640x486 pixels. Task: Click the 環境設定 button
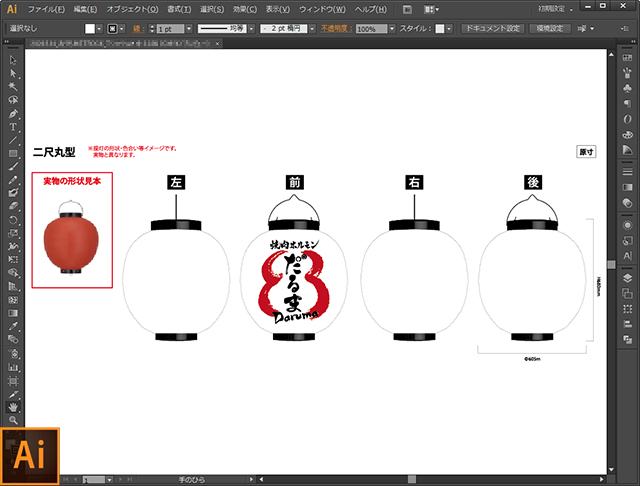pos(550,29)
